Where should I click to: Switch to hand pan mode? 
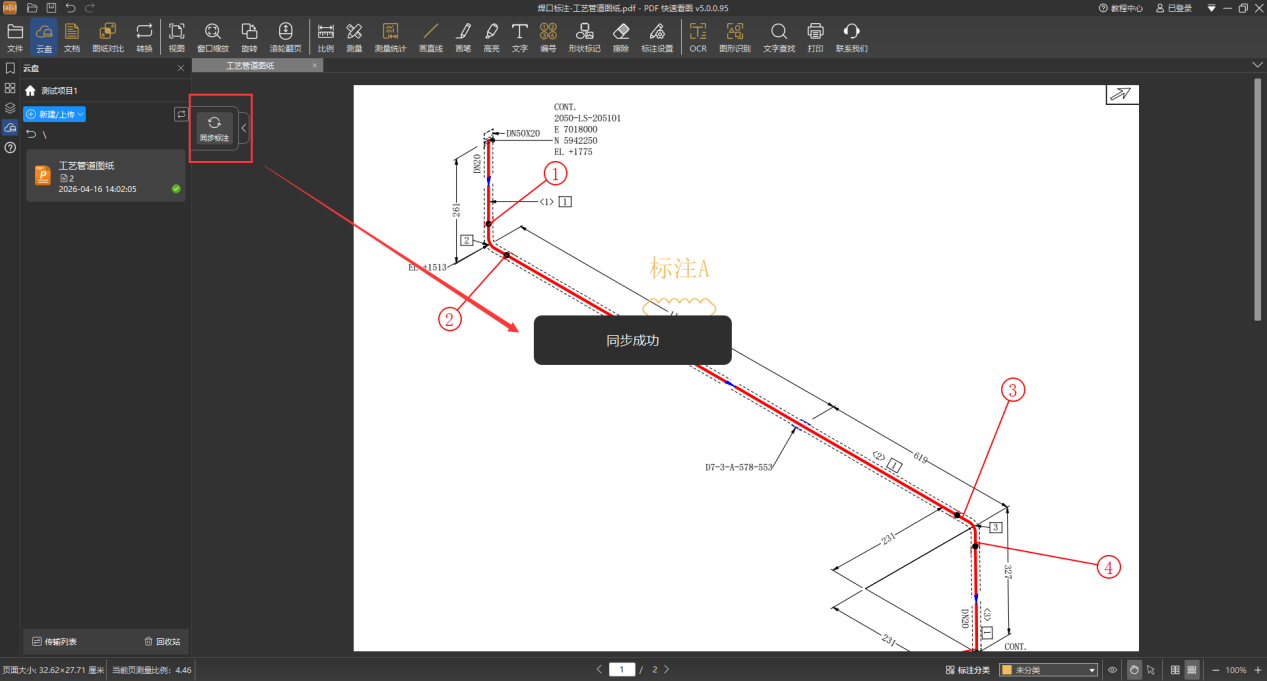[x=1133, y=670]
